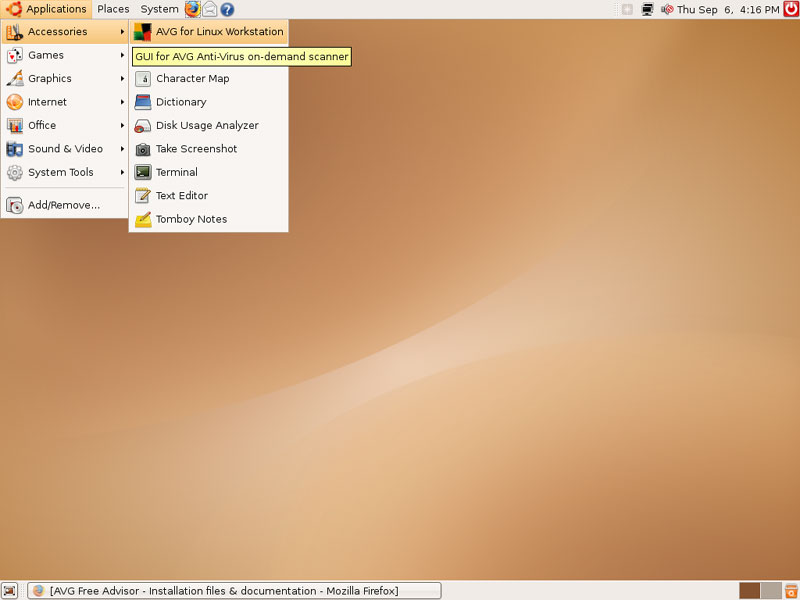The image size is (800, 600).
Task: Switch to the first workspace
Action: click(x=749, y=591)
